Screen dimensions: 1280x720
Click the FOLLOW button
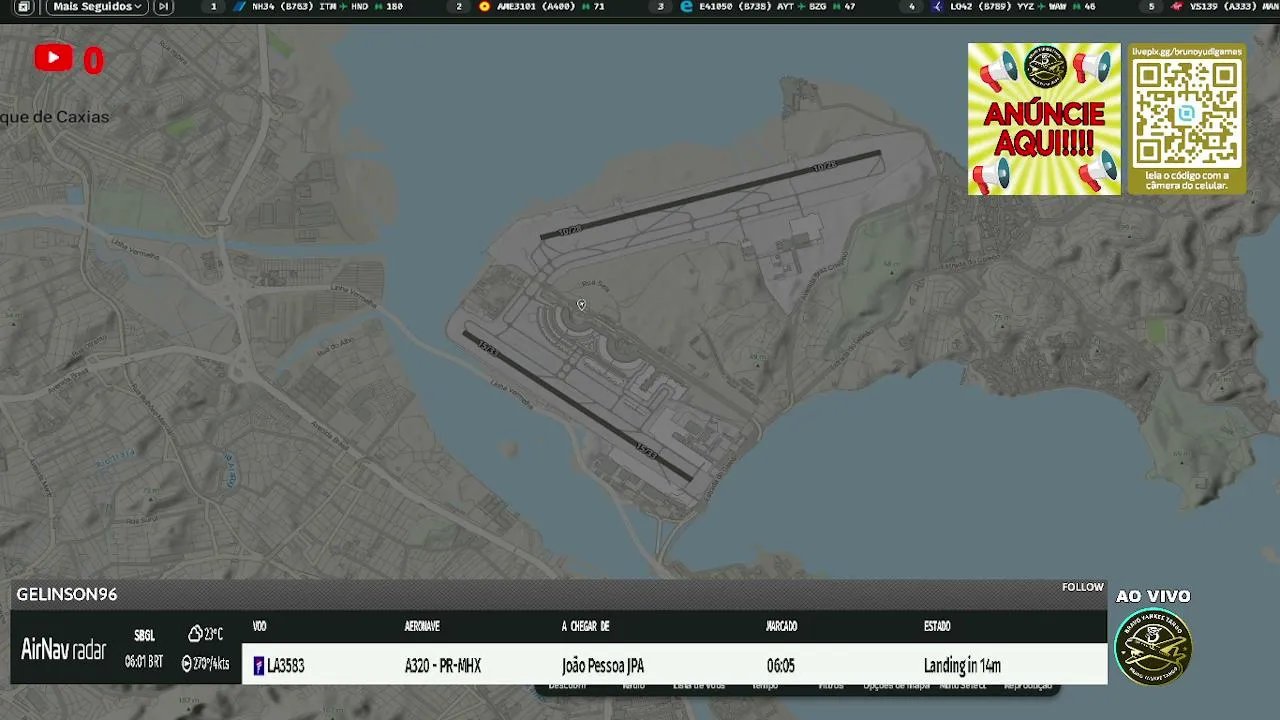(1083, 587)
